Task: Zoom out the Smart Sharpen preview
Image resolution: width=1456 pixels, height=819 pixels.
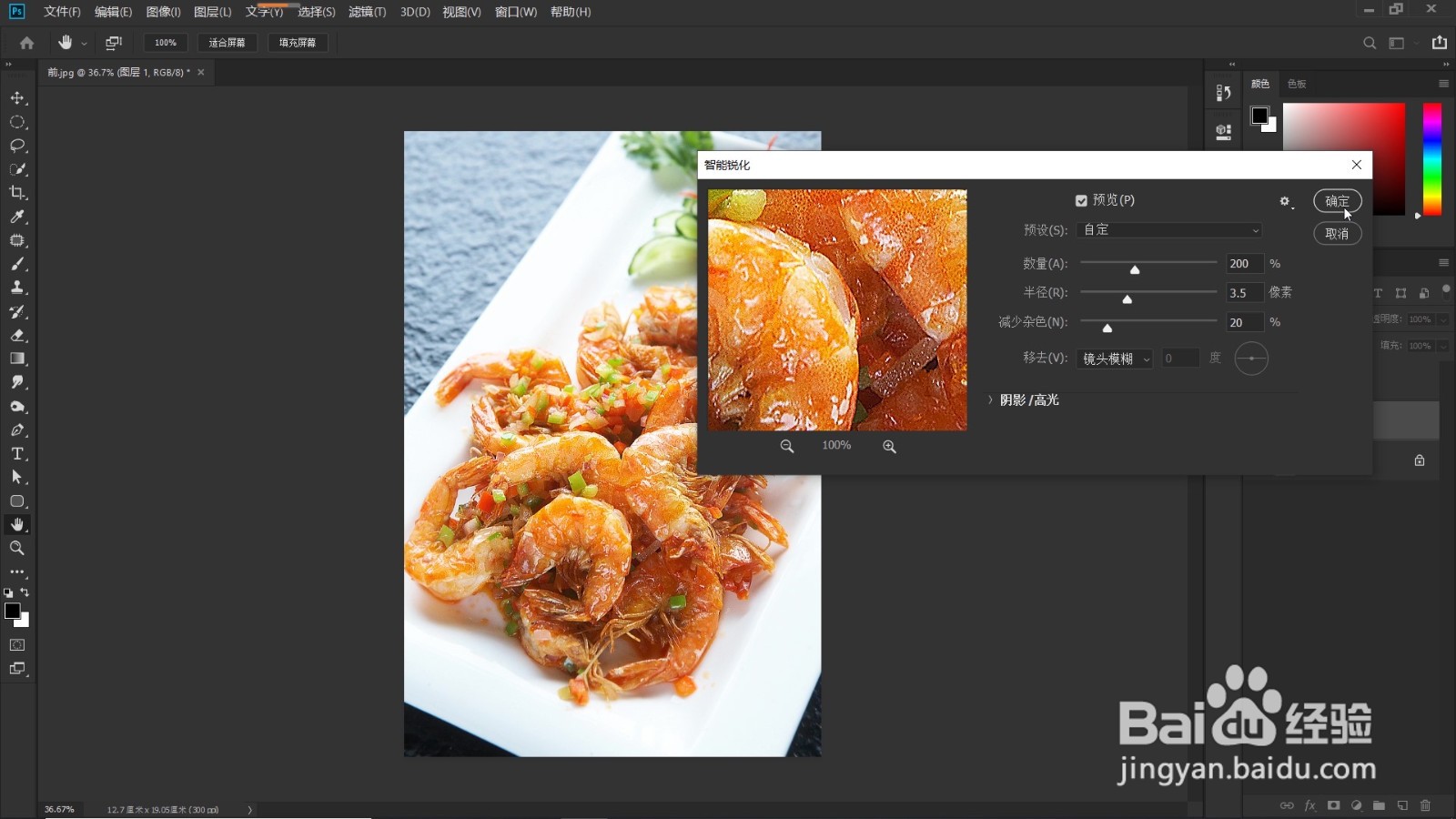Action: [x=787, y=446]
